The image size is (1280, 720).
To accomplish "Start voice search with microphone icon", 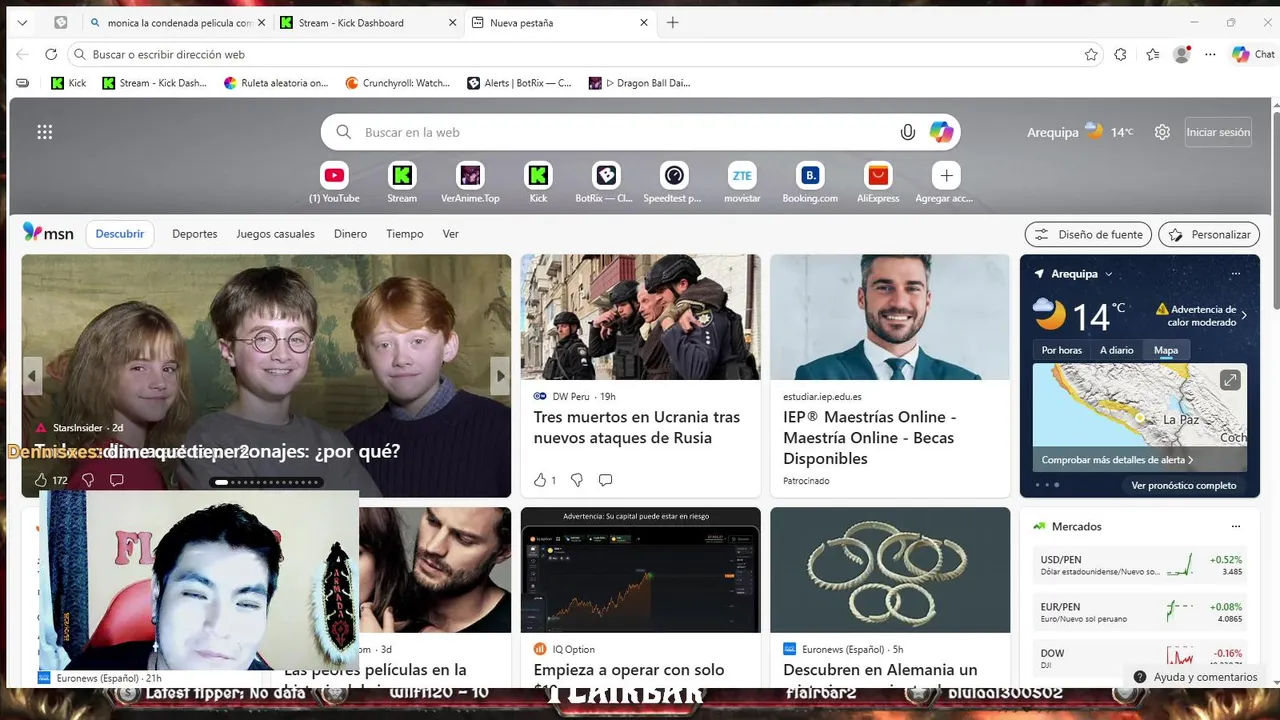I will 908,132.
